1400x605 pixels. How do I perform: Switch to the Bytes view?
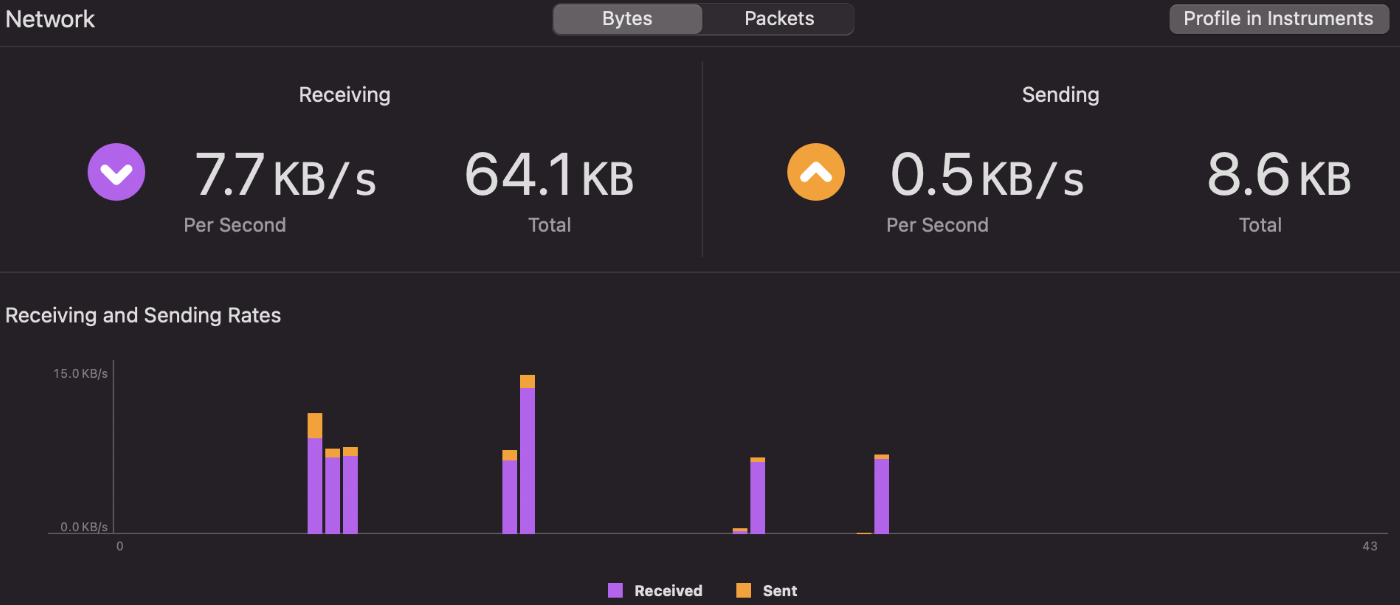(x=627, y=18)
